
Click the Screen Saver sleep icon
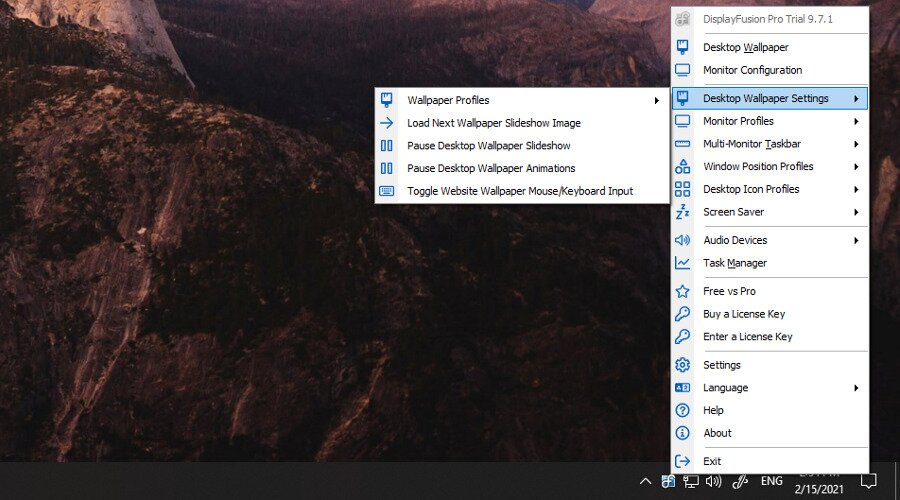tap(682, 212)
